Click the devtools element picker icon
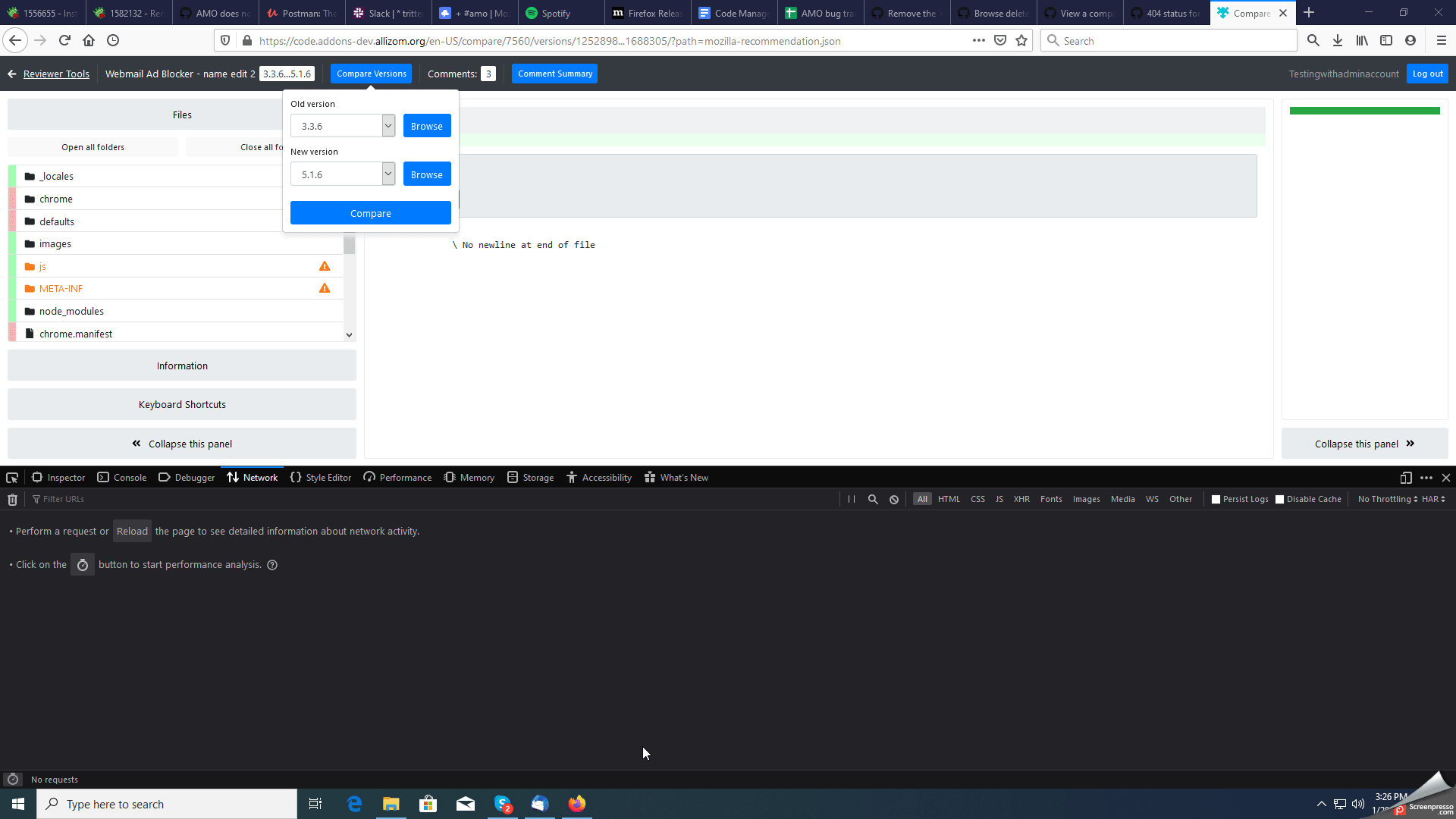1456x819 pixels. (12, 478)
